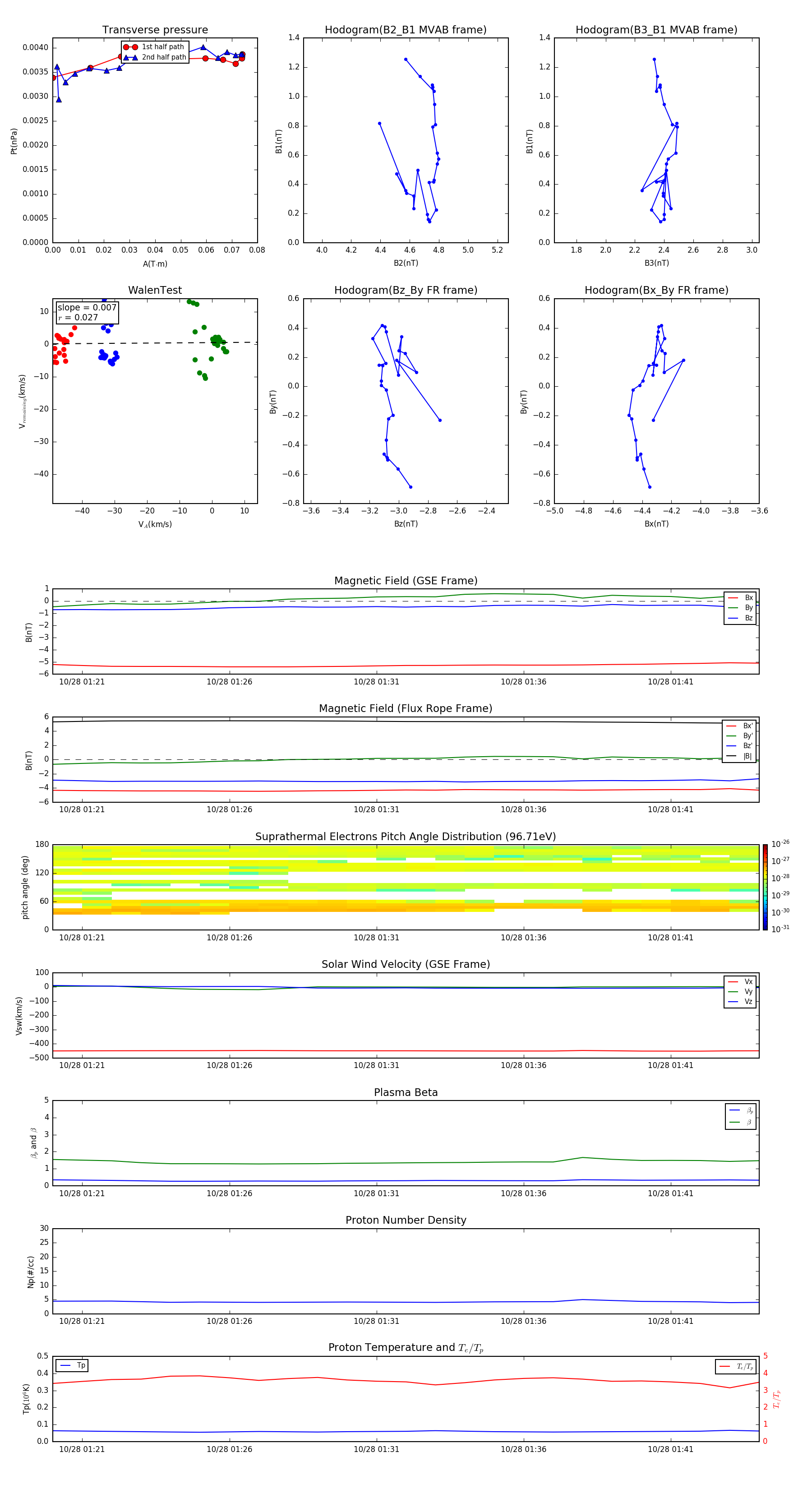Click the 'r = 0.027' annotation
The image size is (812, 1489).
pos(78,318)
